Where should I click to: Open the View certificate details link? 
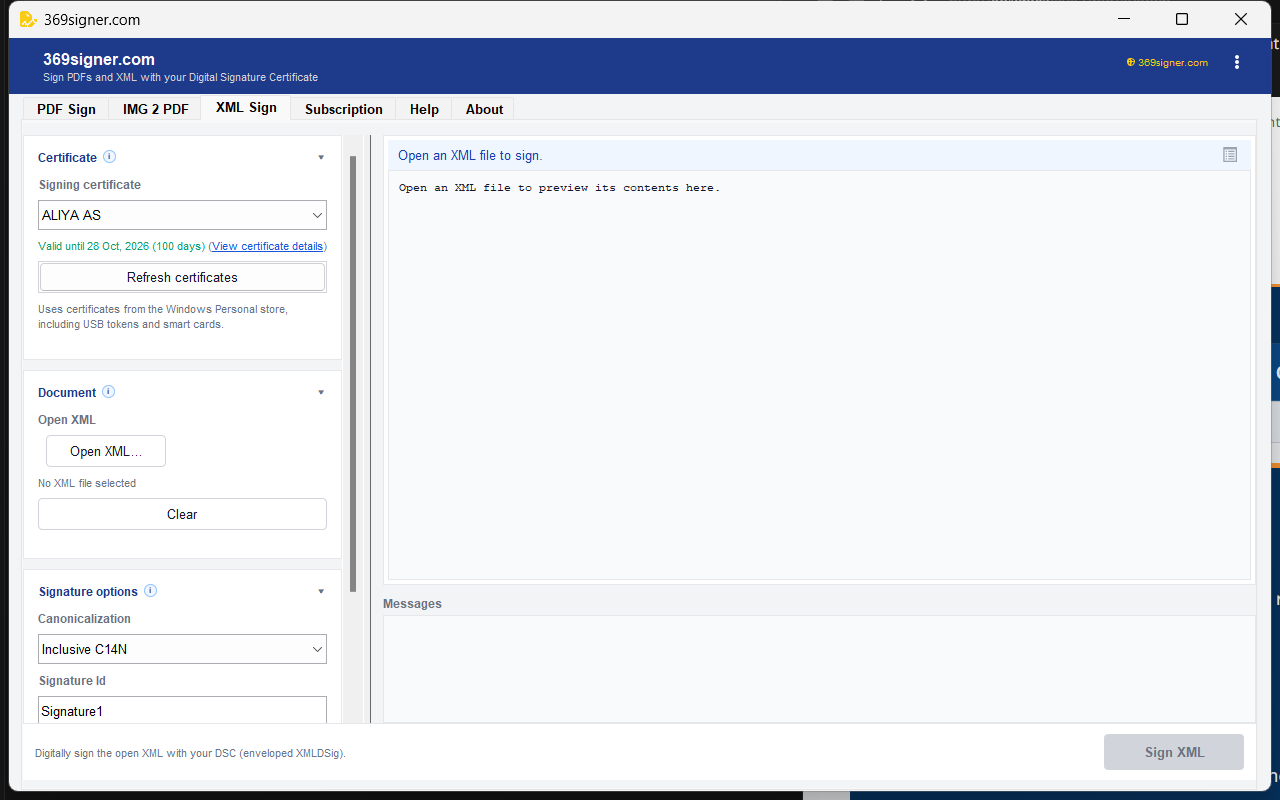point(267,246)
